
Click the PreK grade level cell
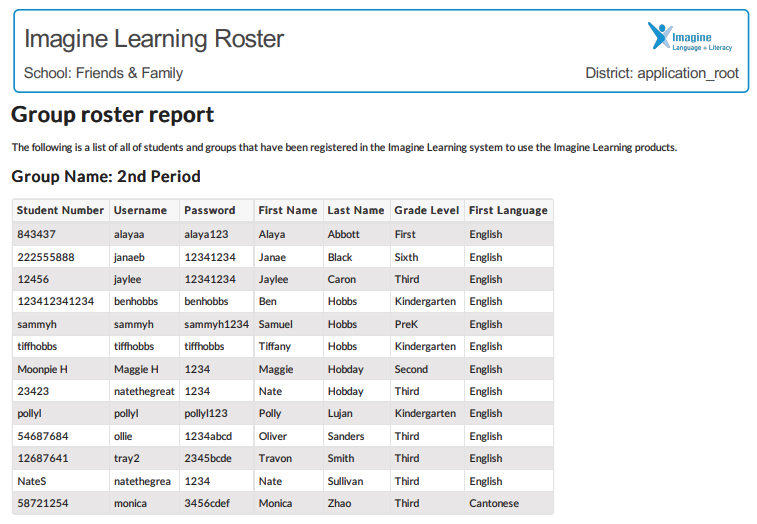(406, 324)
